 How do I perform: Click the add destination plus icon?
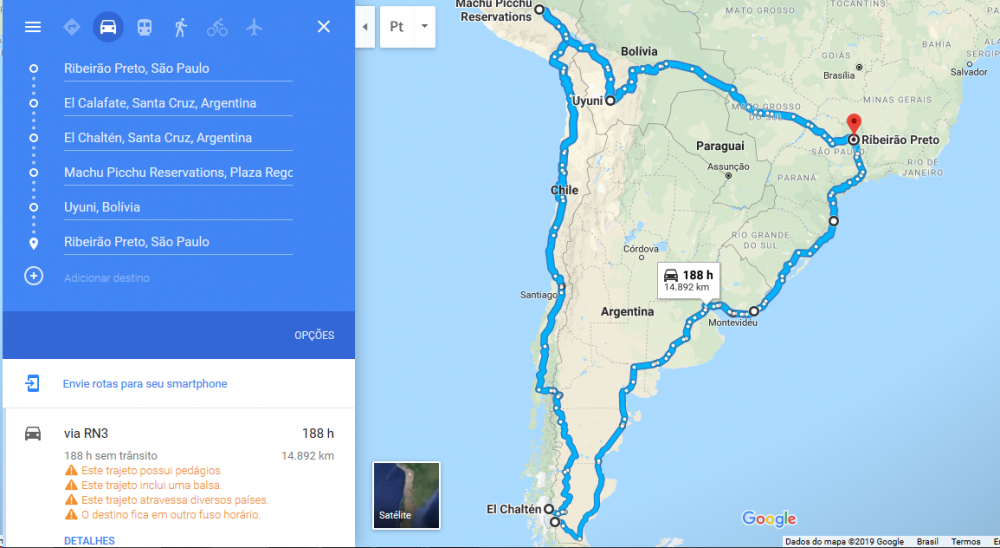(x=34, y=276)
